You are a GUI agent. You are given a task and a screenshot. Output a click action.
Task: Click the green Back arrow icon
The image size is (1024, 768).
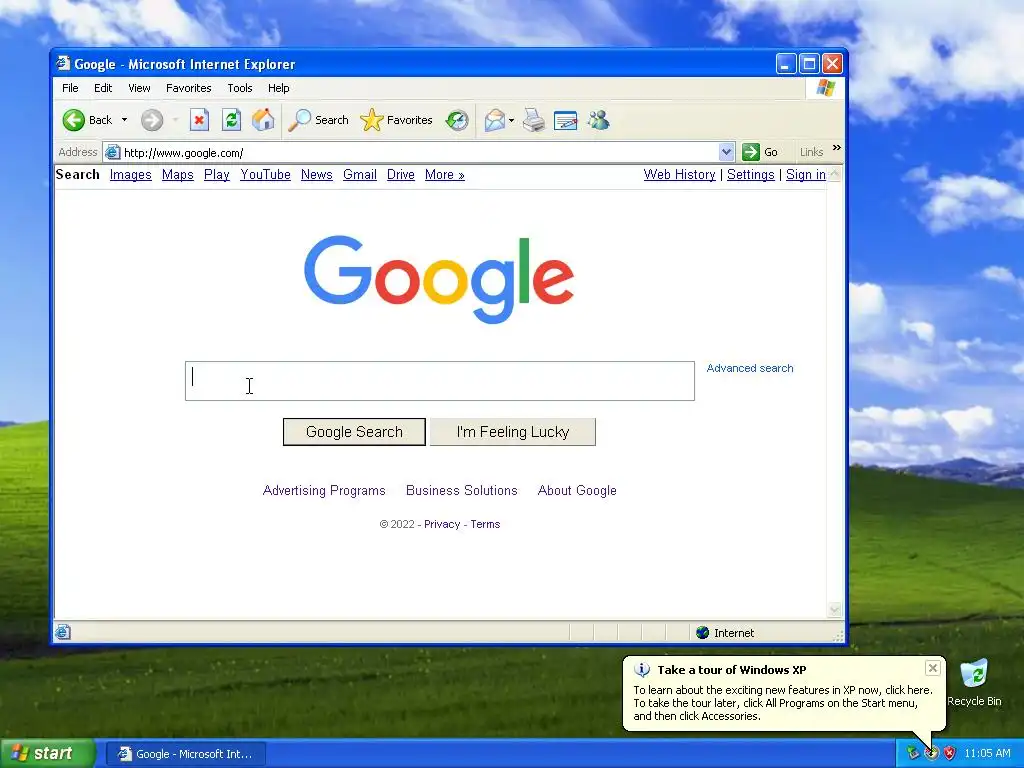(74, 120)
